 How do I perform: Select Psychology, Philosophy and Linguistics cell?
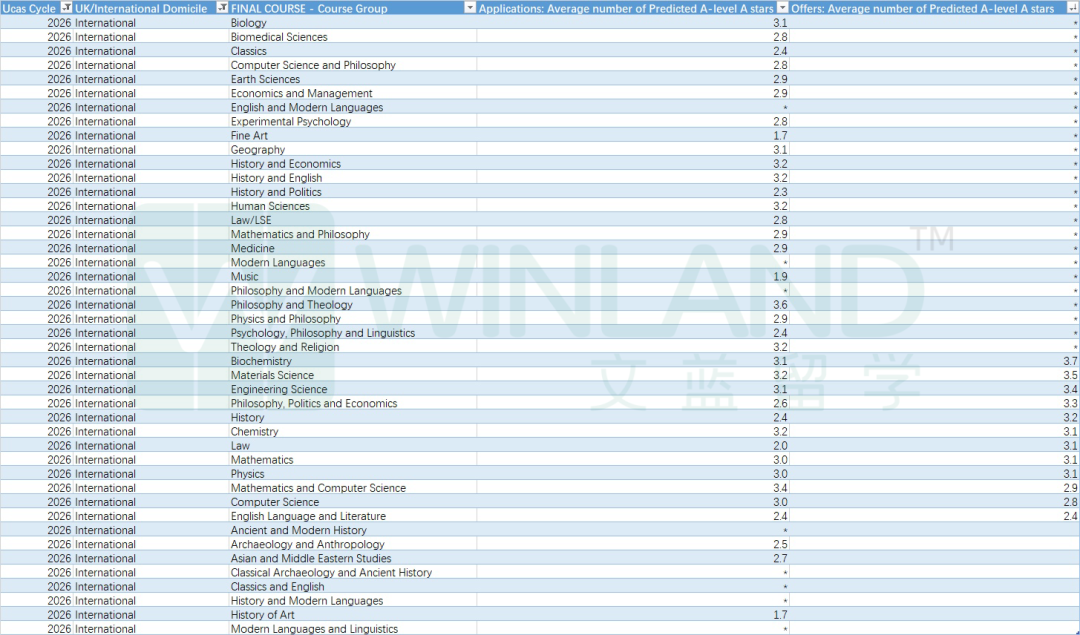(x=353, y=333)
